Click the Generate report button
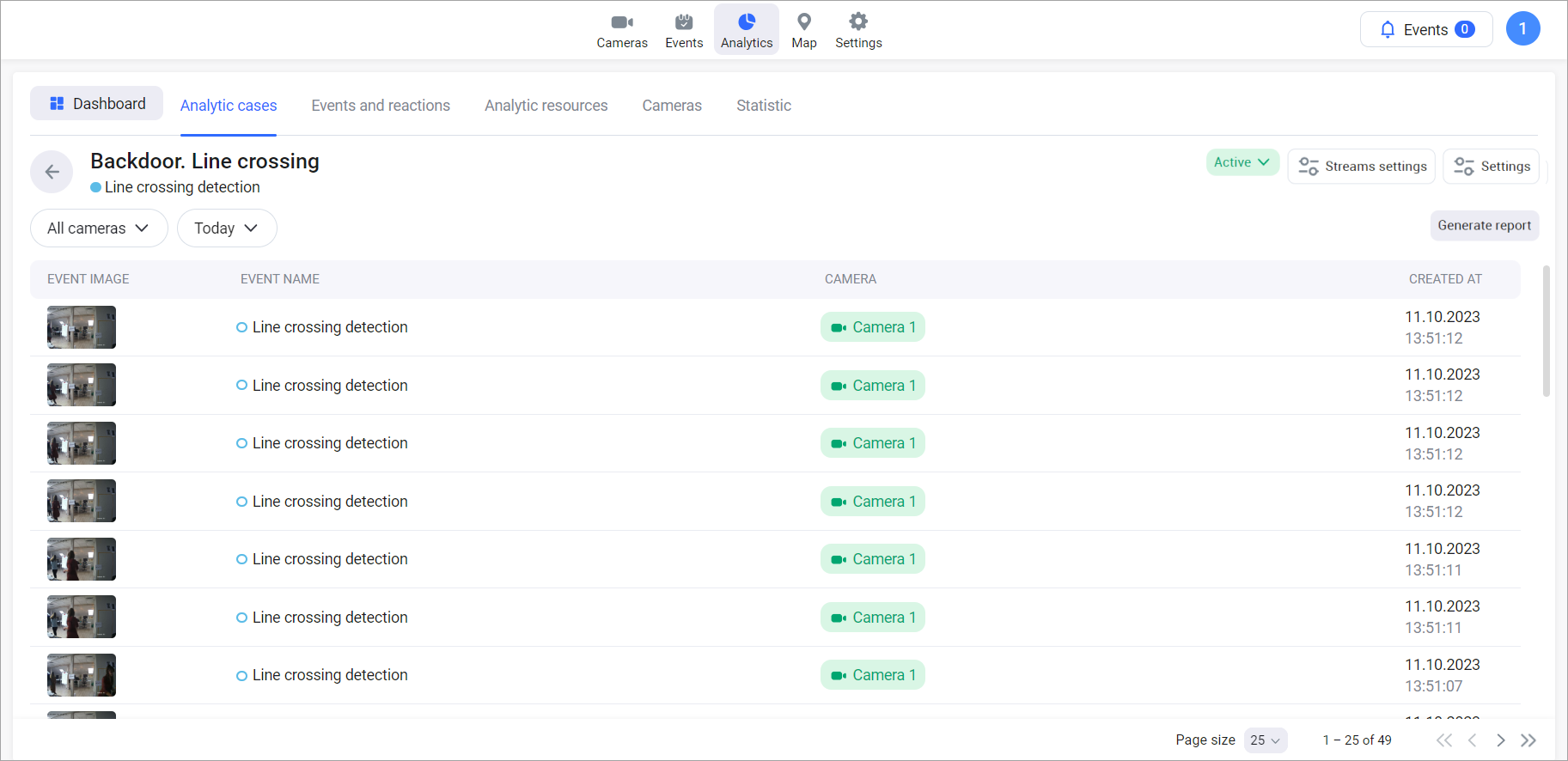1568x761 pixels. pos(1484,226)
